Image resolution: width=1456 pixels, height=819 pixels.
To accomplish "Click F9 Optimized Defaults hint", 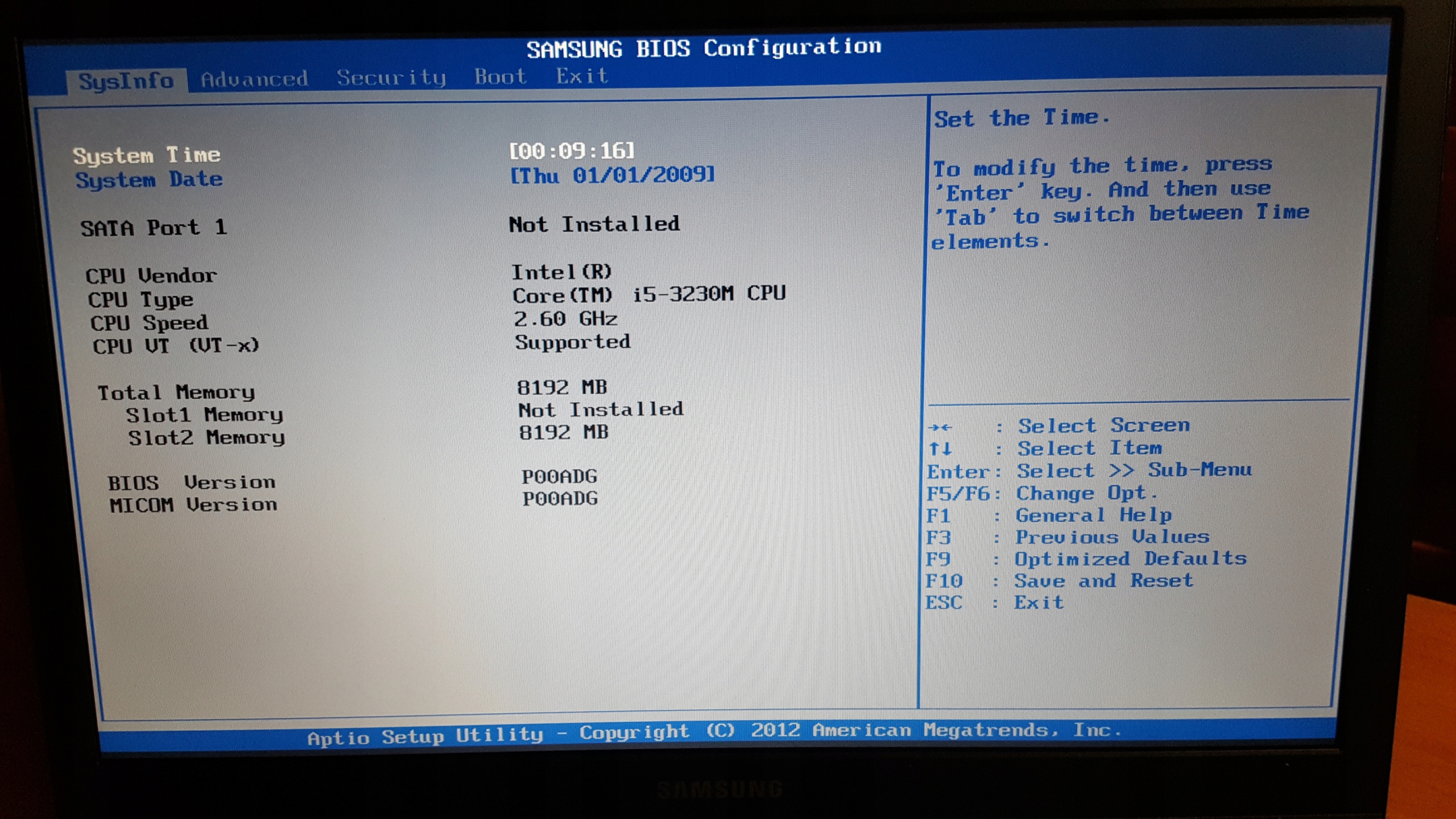I will (x=1085, y=559).
